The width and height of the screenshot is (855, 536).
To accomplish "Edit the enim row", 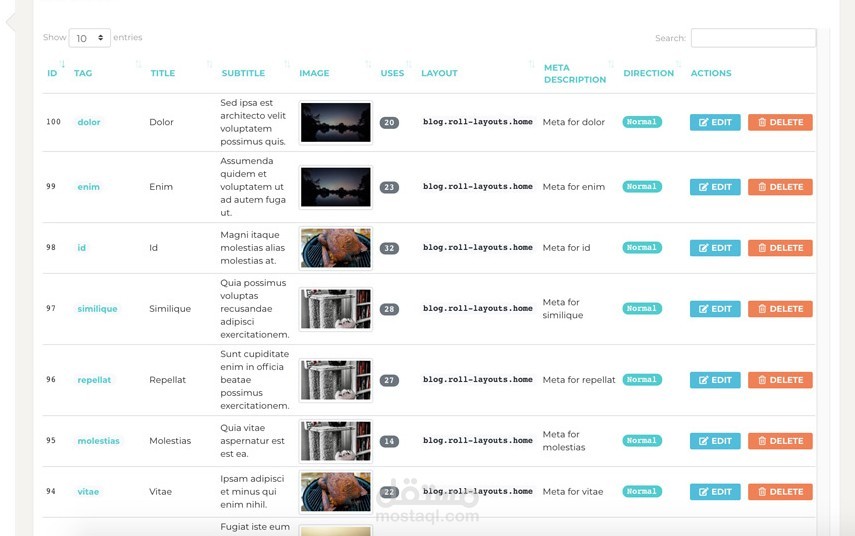I will click(x=715, y=186).
